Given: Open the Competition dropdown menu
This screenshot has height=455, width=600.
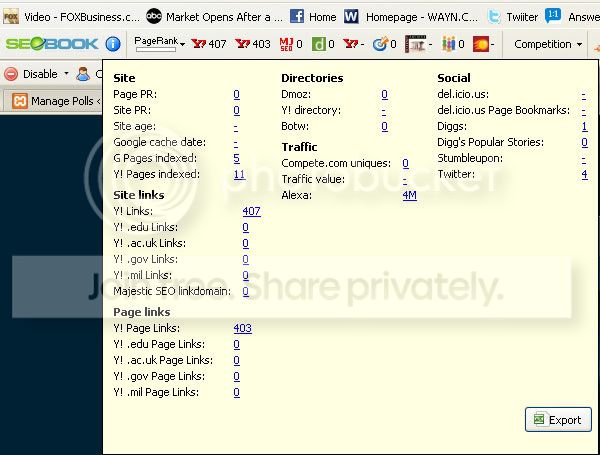Looking at the screenshot, I should (548, 44).
